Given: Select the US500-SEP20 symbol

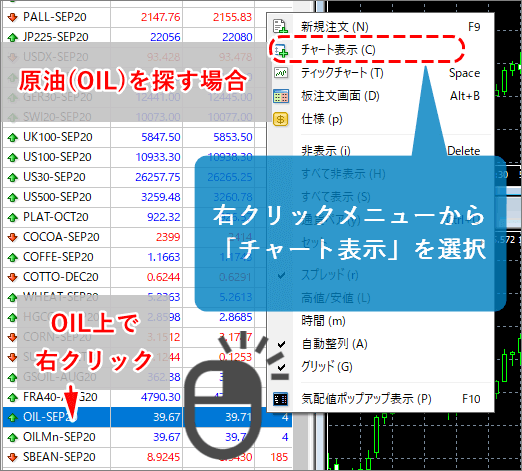Looking at the screenshot, I should 57,197.
